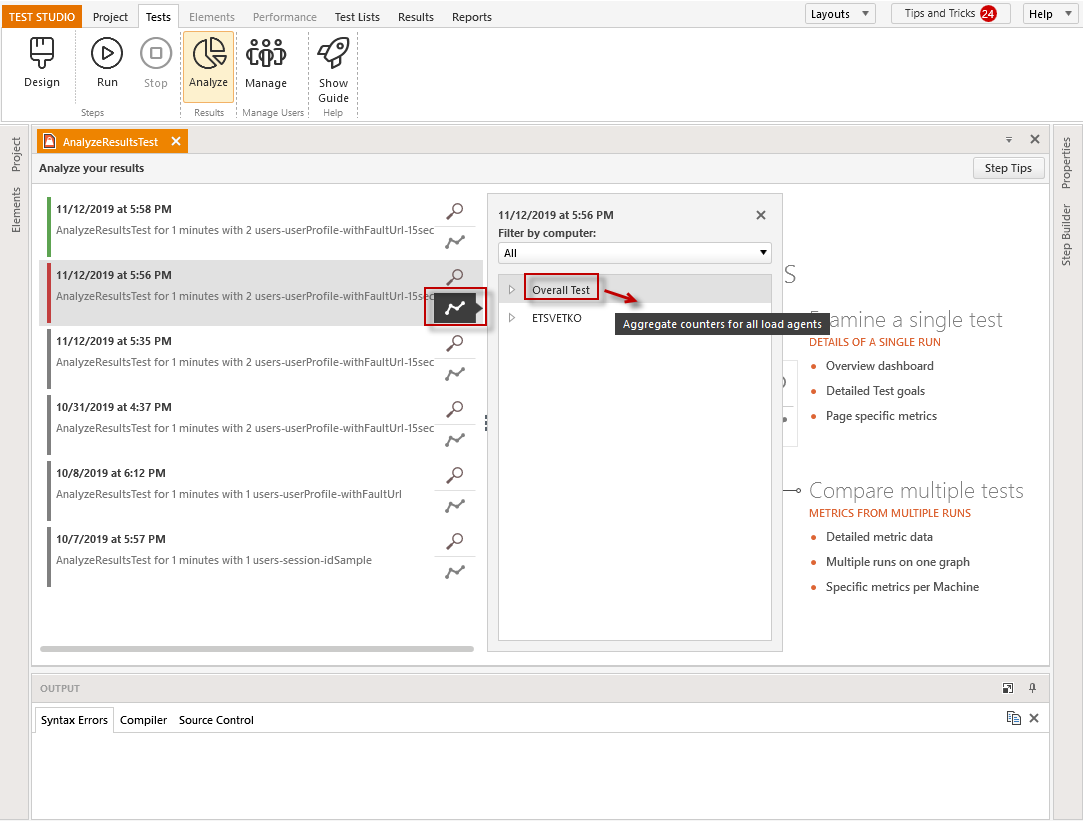Click the results list horizontal scrollbar
Viewport: 1083px width, 821px height.
tap(257, 649)
